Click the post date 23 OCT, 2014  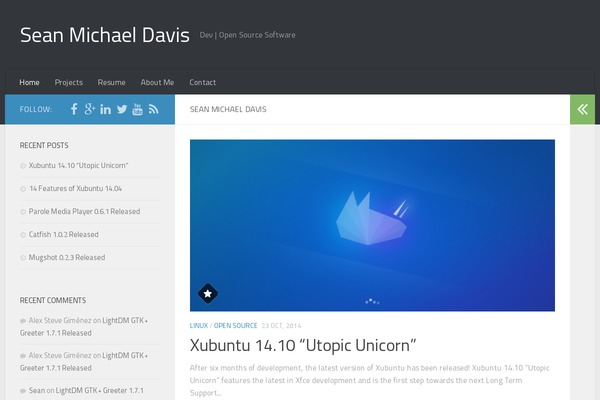coord(281,326)
